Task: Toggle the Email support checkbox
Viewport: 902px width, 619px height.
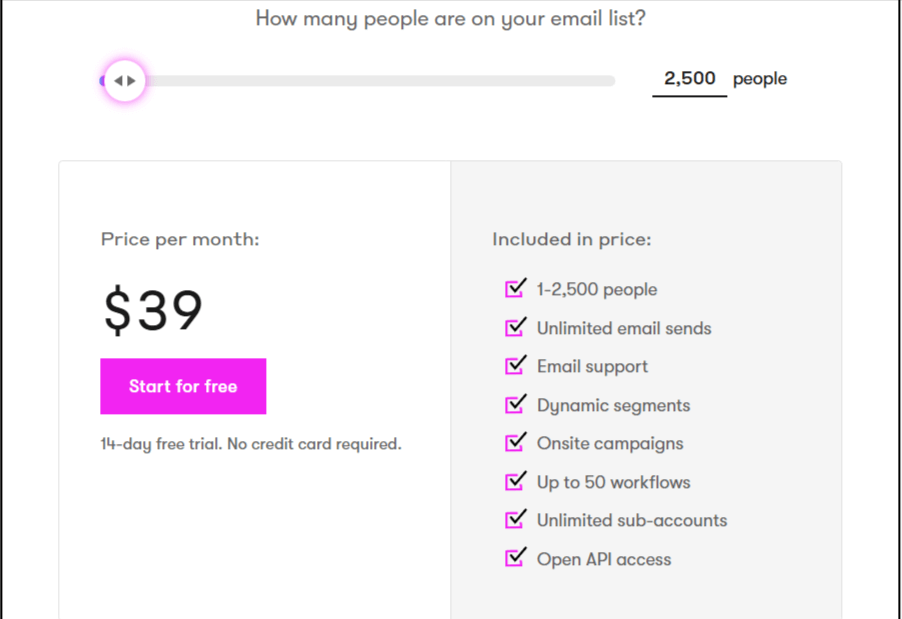Action: tap(515, 365)
